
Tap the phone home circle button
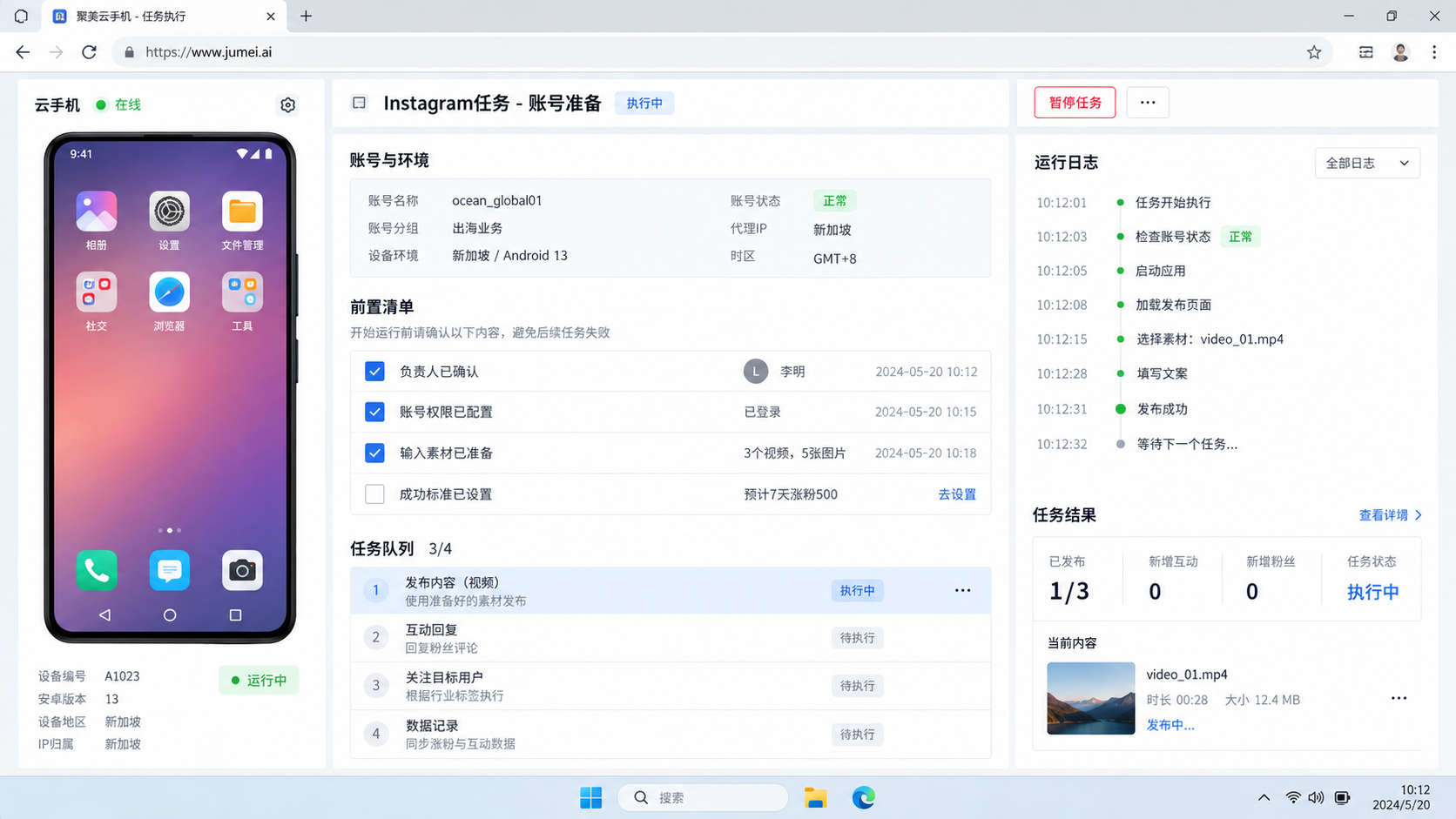click(x=170, y=614)
